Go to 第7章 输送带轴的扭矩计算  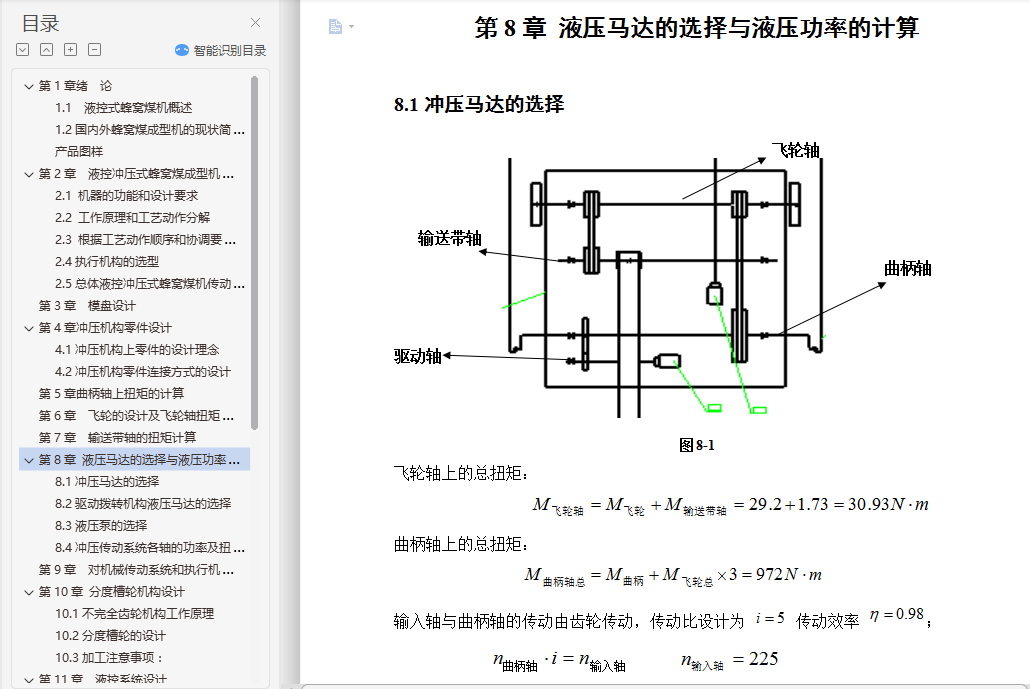click(x=117, y=437)
